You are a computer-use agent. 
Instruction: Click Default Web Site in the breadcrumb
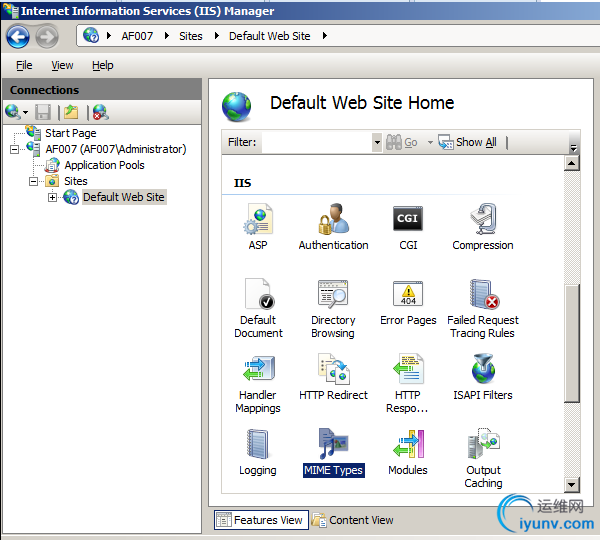tap(269, 36)
